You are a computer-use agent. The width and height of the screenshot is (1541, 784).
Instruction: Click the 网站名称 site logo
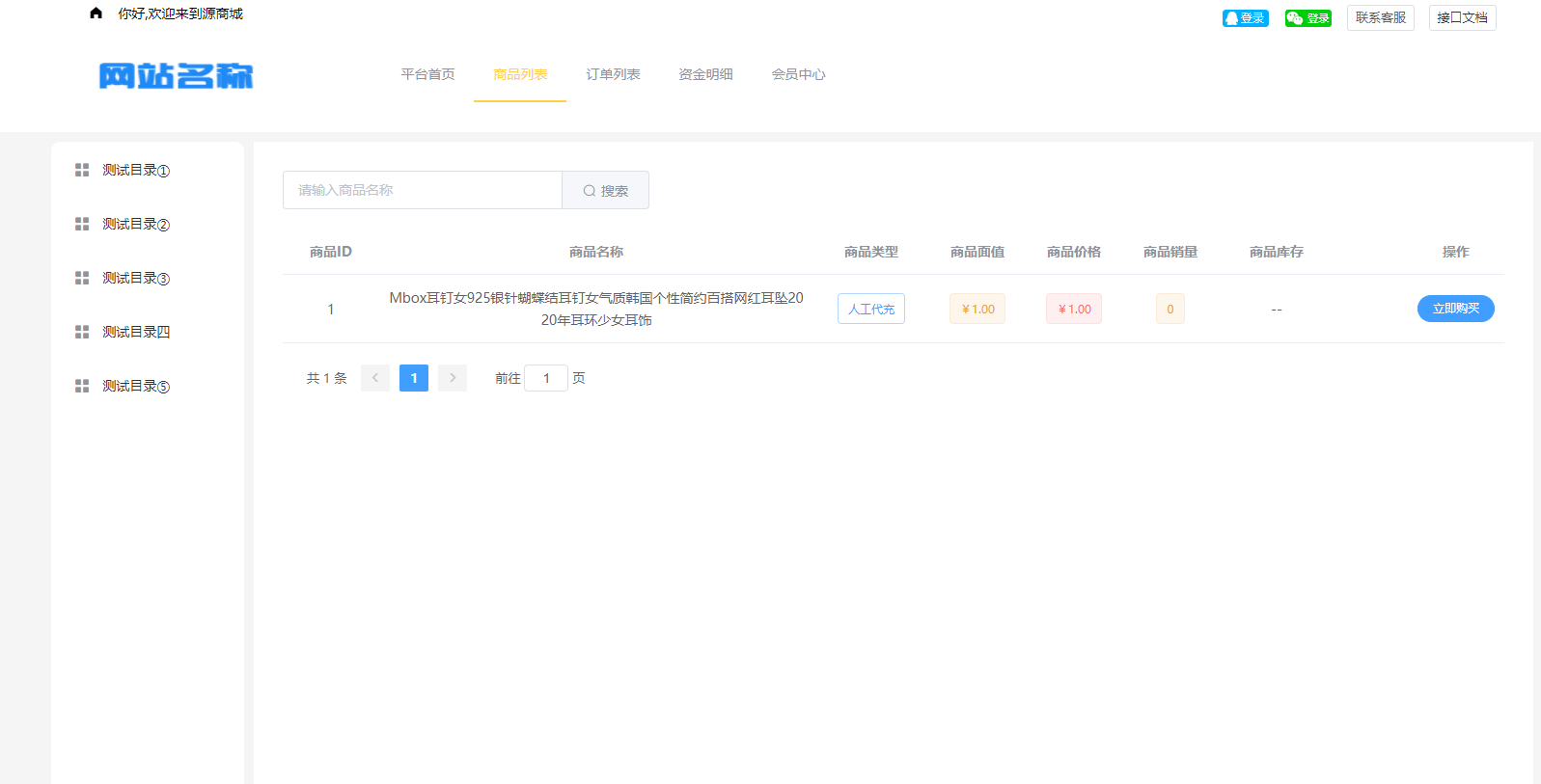click(x=176, y=75)
